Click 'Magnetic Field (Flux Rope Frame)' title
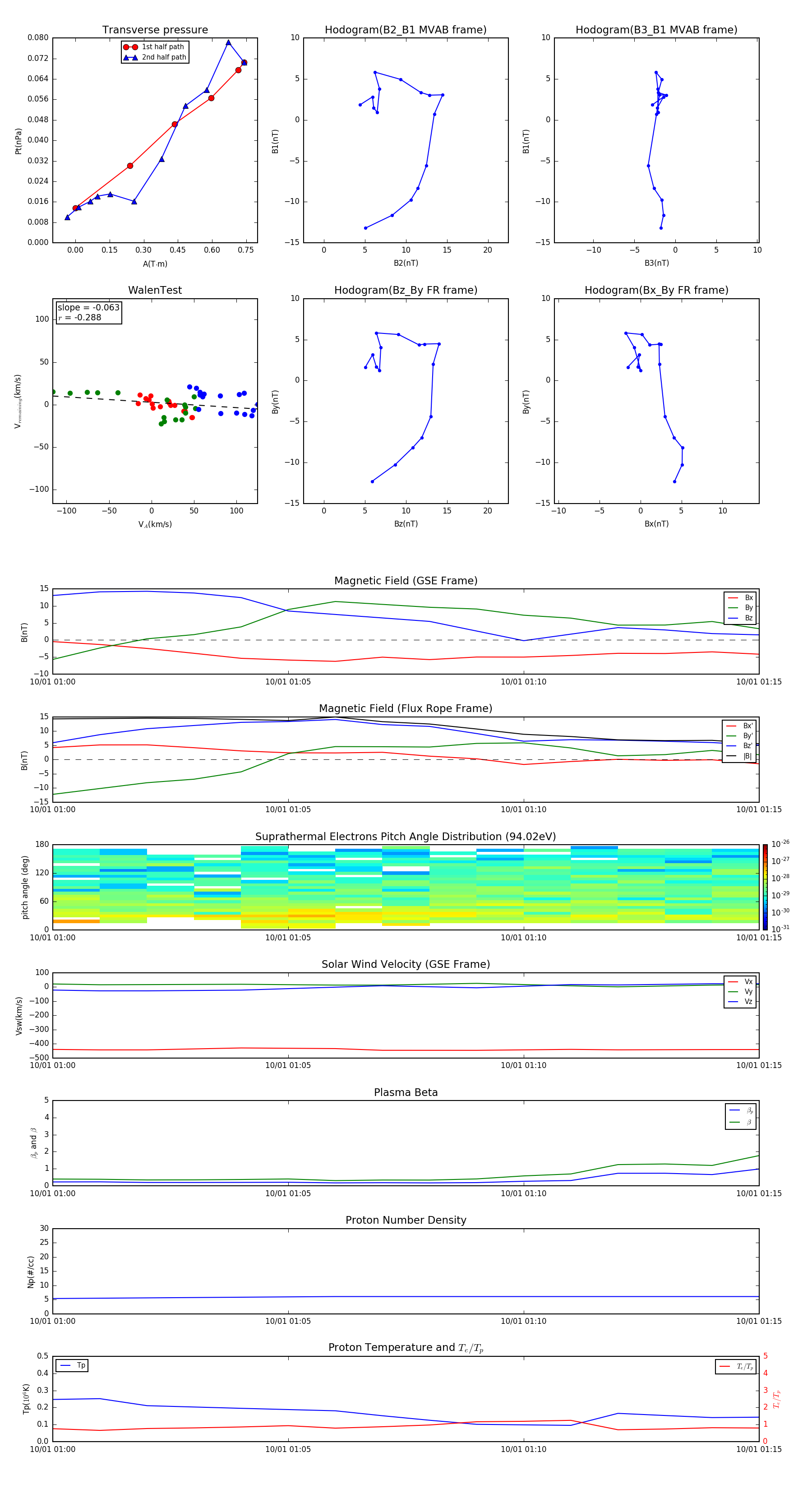 [x=406, y=709]
